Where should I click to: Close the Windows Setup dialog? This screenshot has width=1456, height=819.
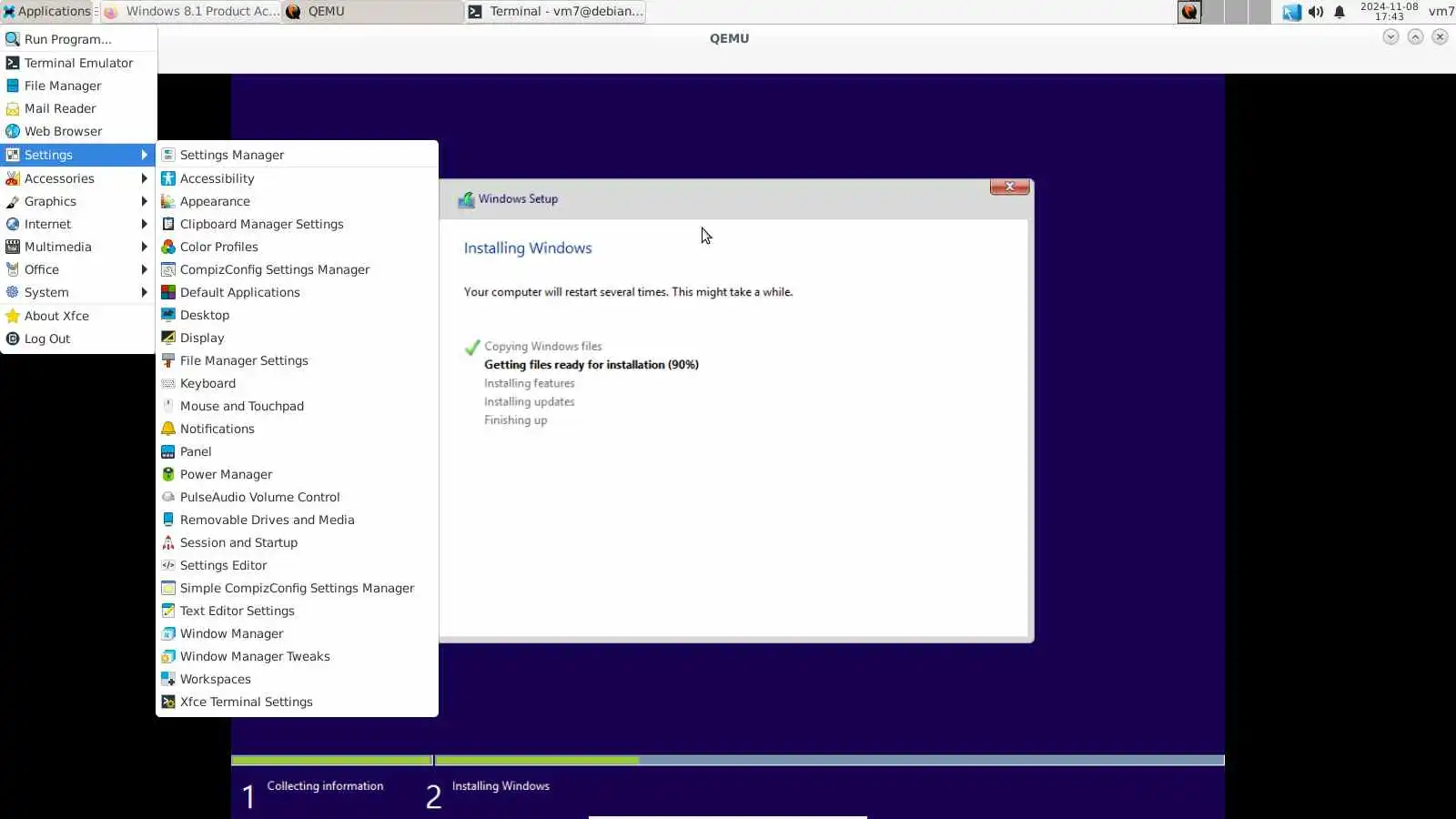tap(1009, 187)
